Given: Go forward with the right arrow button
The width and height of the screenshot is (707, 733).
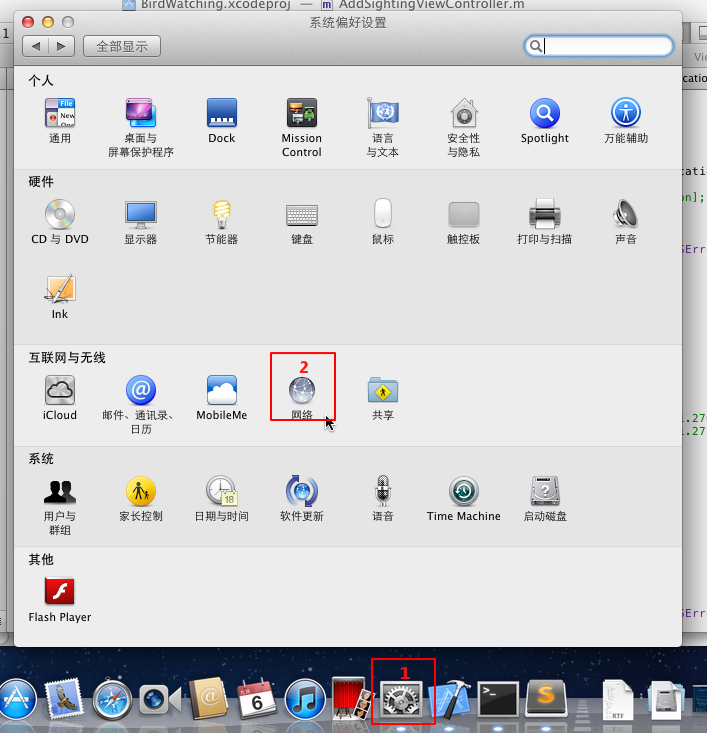Looking at the screenshot, I should click(x=61, y=46).
